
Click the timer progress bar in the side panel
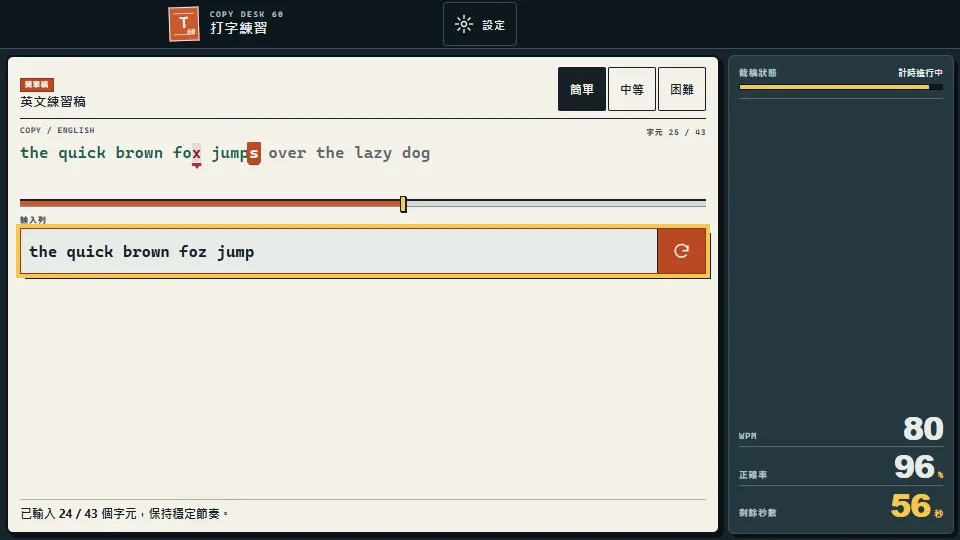click(841, 87)
